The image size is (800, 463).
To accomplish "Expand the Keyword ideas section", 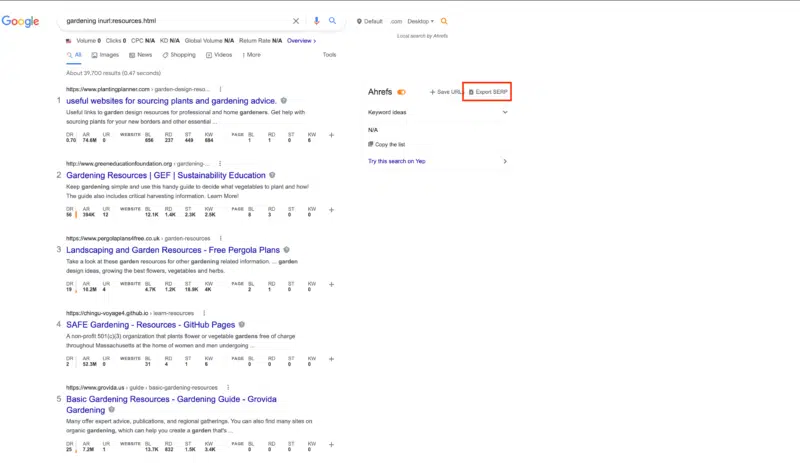I will (438, 112).
